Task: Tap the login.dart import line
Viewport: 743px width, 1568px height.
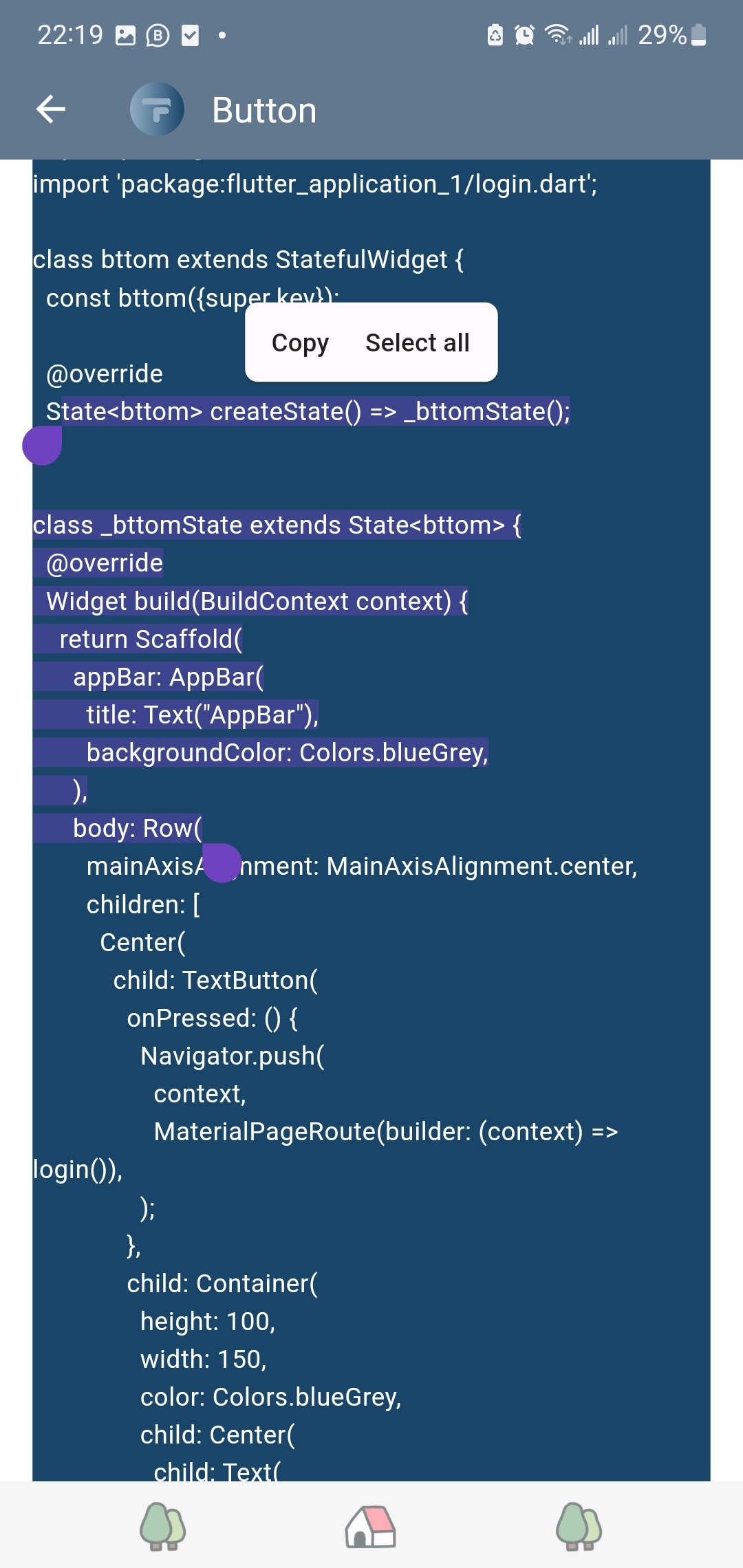Action: (x=315, y=184)
